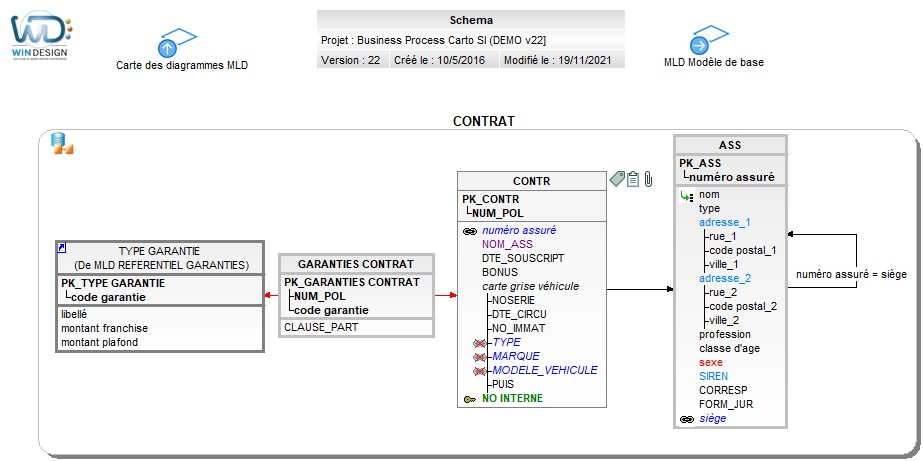The image size is (923, 461).
Task: Expand the adresse_1 group in ASS
Action: 725,223
